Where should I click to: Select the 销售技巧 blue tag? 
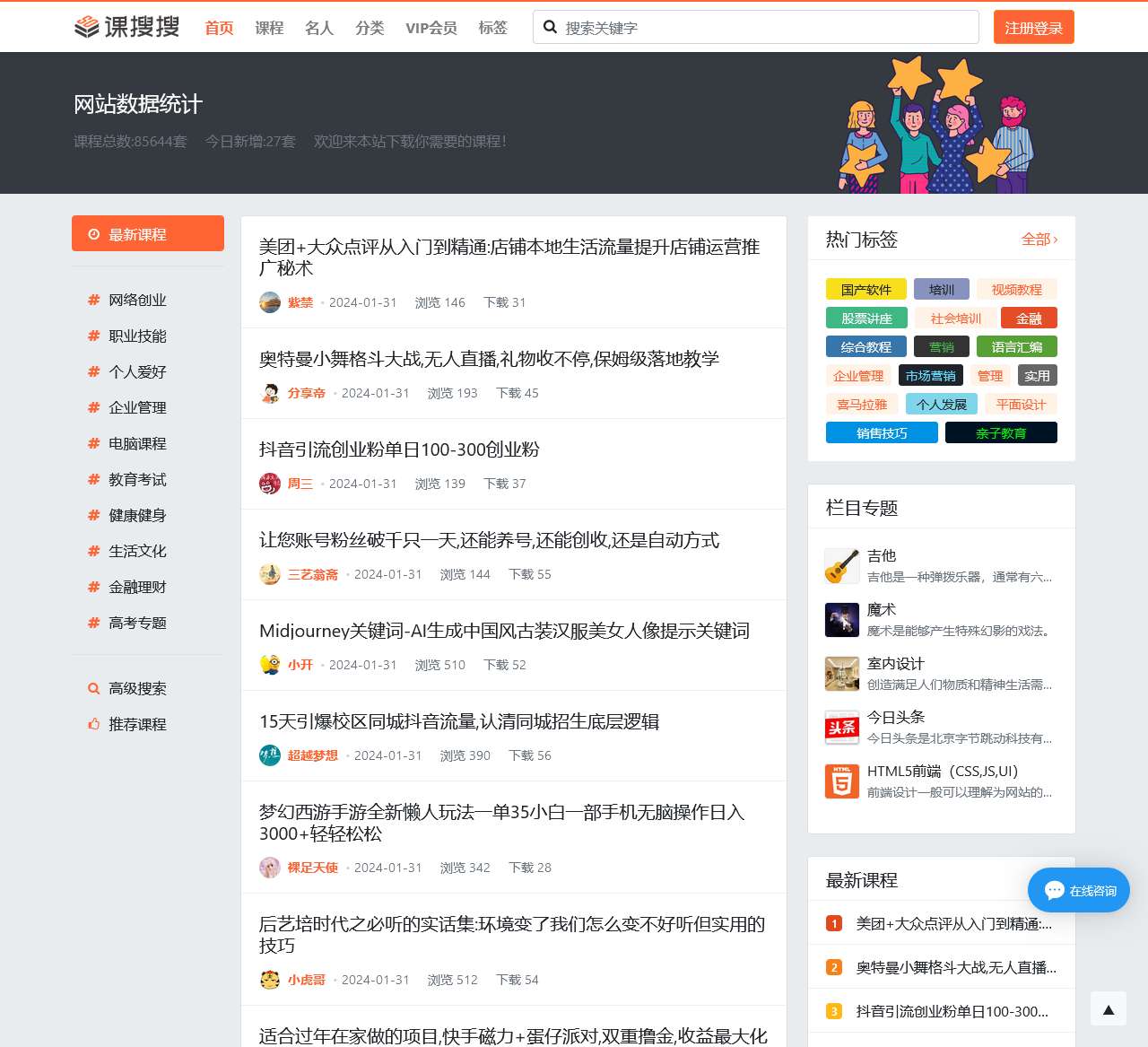click(x=882, y=432)
